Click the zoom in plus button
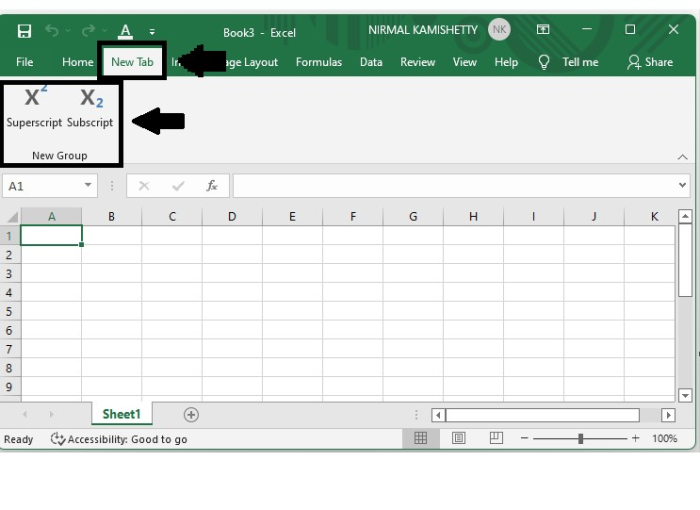The width and height of the screenshot is (700, 510). click(x=635, y=439)
